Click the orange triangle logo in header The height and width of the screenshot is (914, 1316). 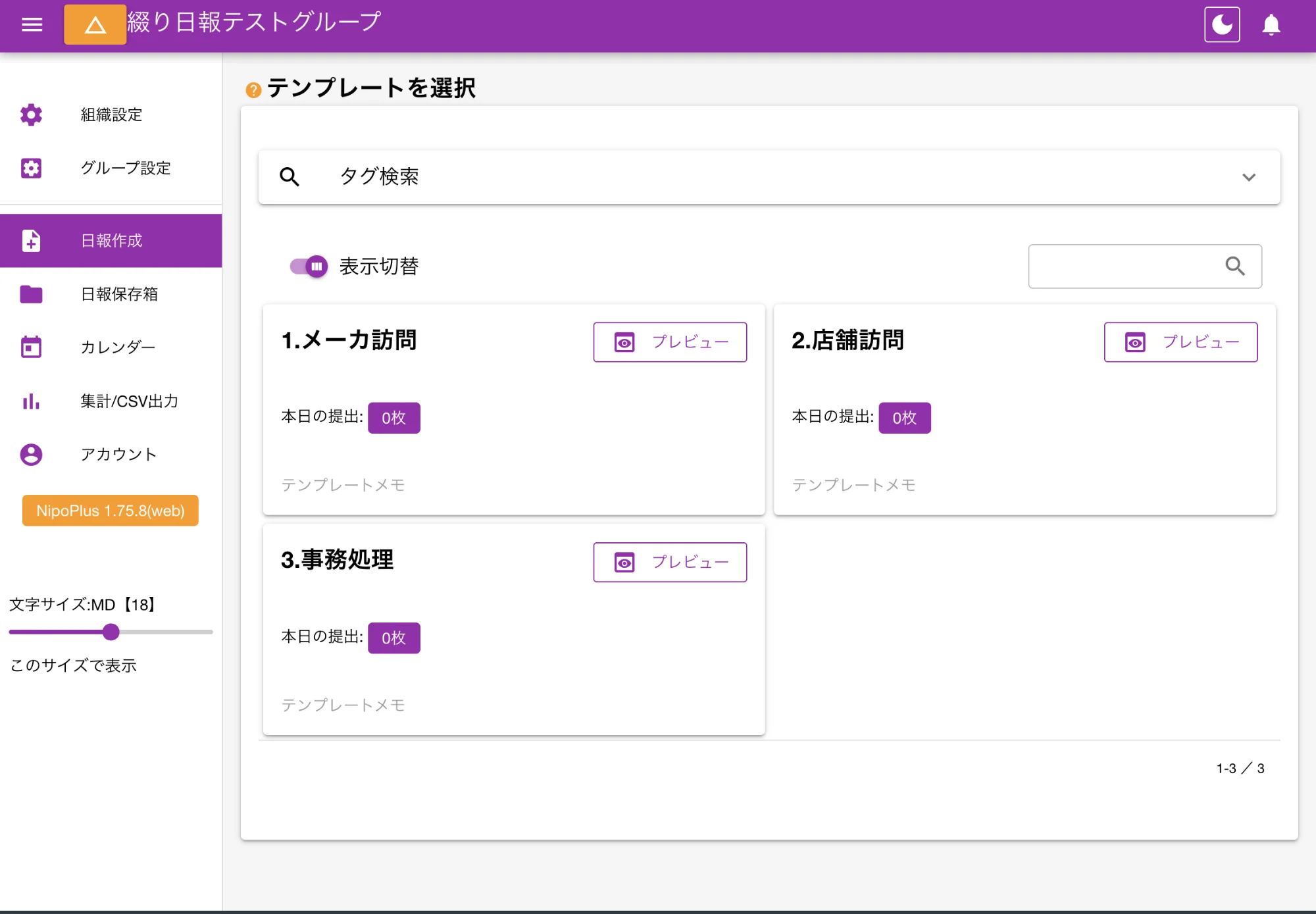click(x=95, y=24)
